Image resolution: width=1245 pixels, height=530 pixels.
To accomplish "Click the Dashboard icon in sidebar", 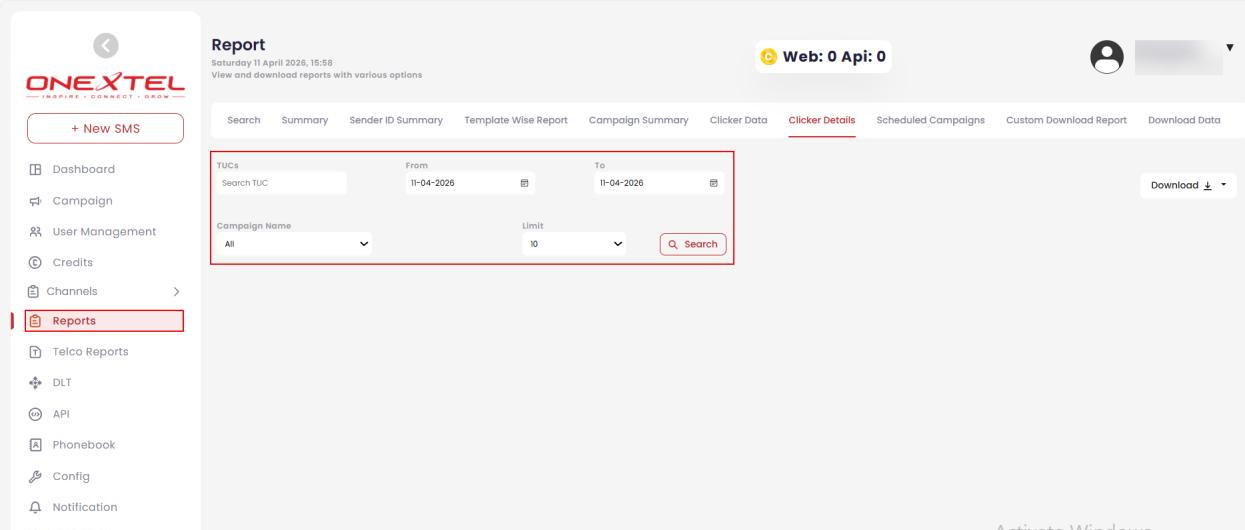I will [x=34, y=169].
